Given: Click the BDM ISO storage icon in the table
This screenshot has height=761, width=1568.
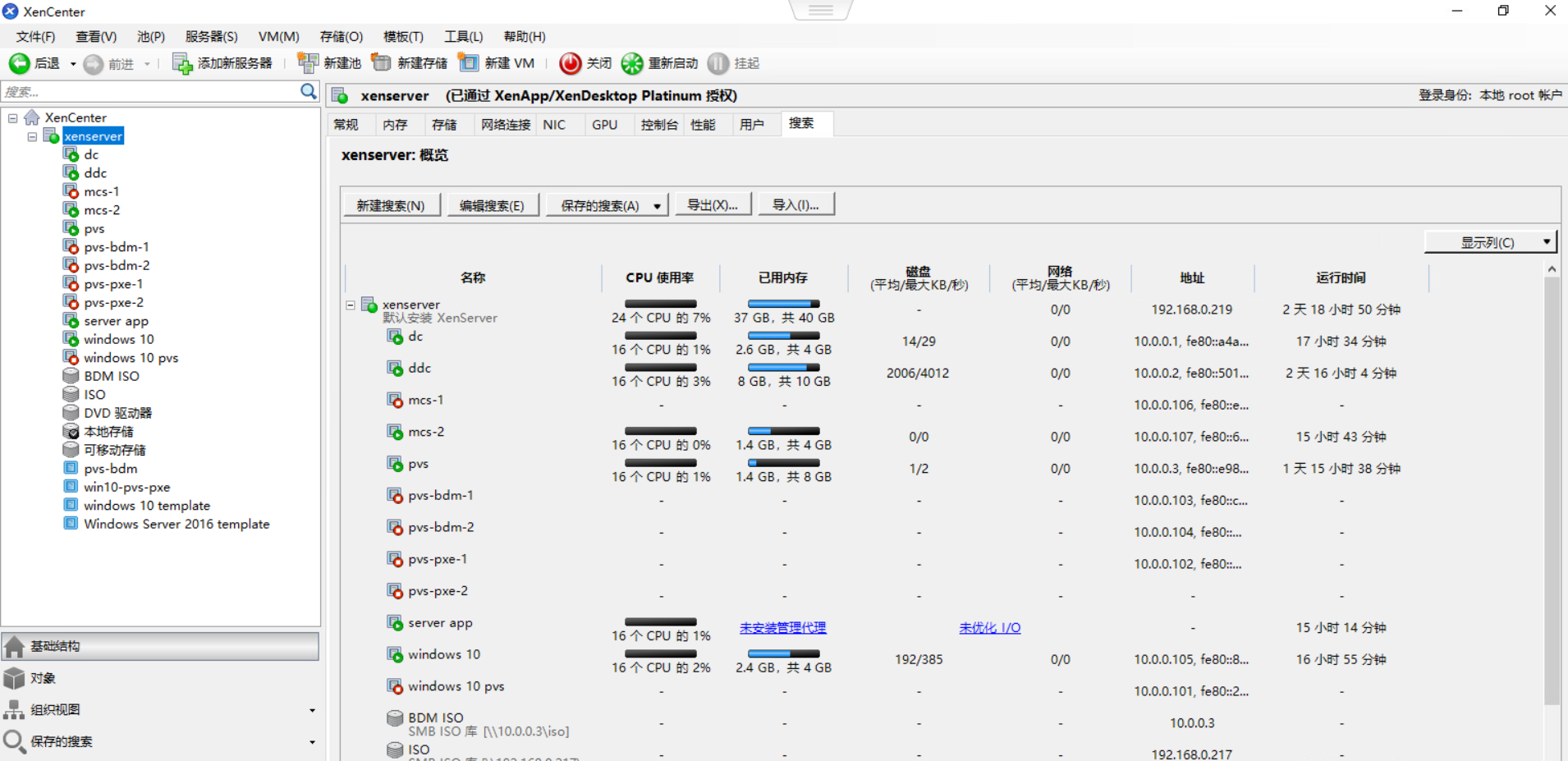Looking at the screenshot, I should tap(395, 717).
